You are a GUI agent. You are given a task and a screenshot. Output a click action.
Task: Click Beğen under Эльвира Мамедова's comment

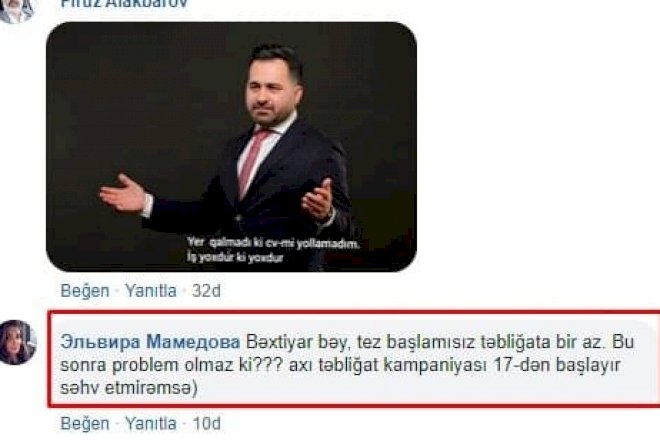pos(85,423)
